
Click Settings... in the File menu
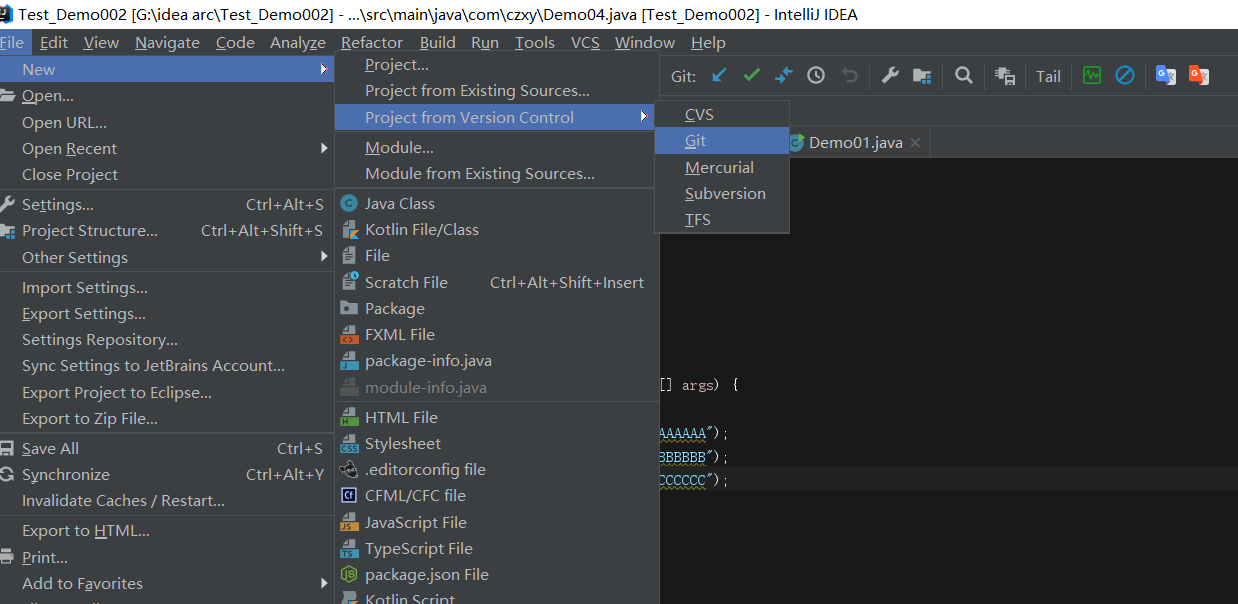coord(166,204)
